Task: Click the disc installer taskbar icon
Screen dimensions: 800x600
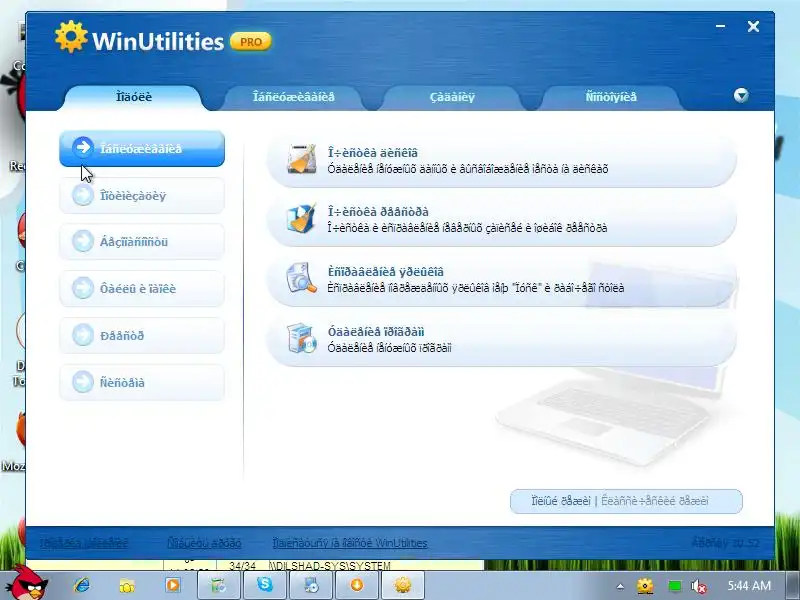Action: point(310,584)
